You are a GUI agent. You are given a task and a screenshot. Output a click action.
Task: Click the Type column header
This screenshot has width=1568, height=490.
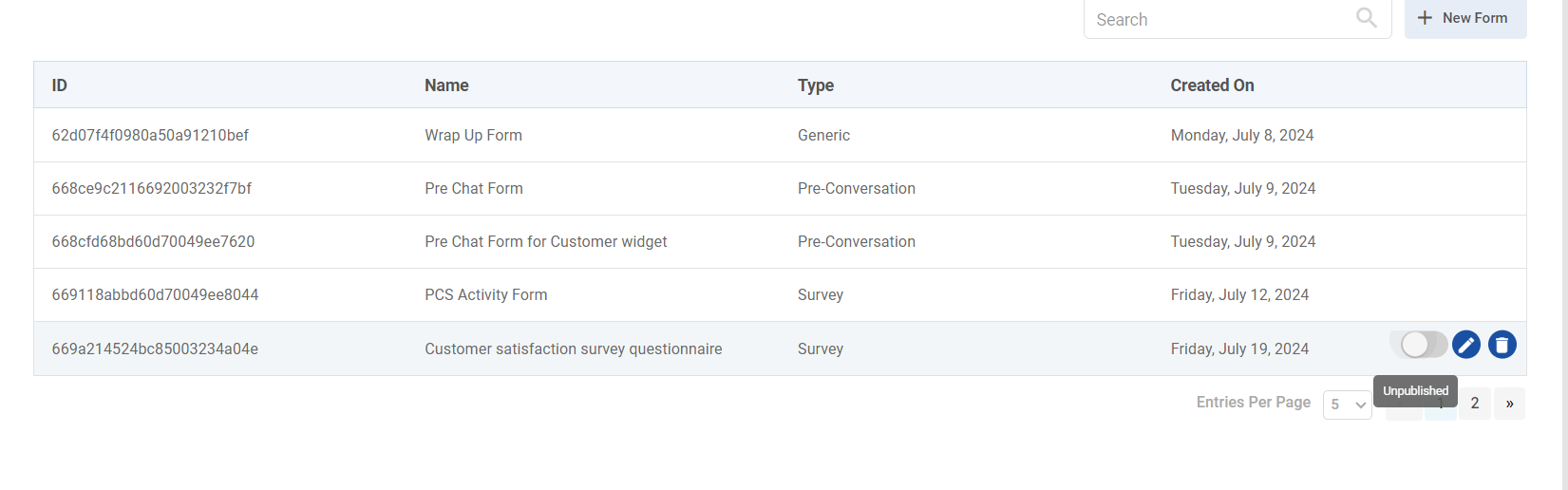point(816,85)
